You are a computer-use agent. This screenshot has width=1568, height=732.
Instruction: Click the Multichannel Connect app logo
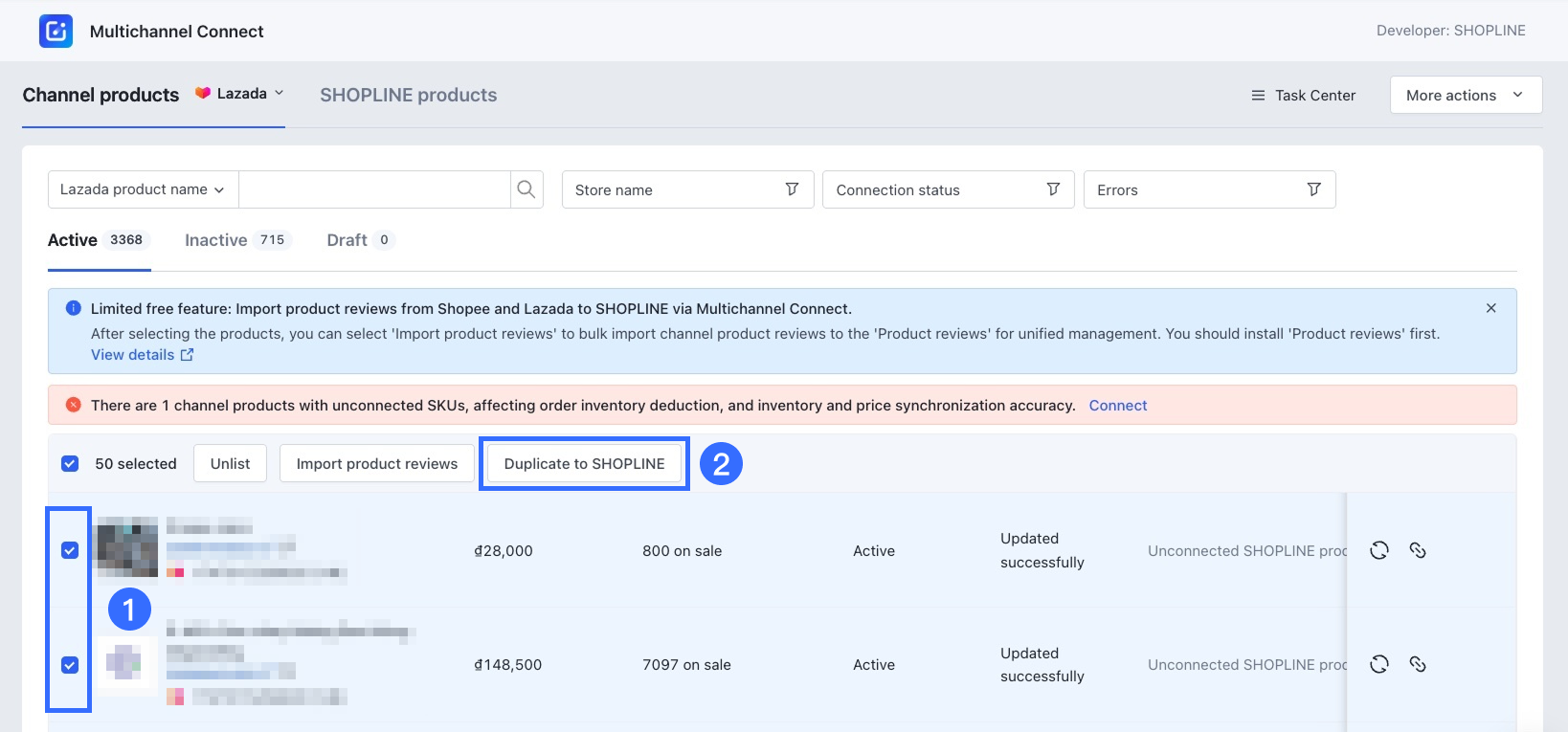(x=56, y=31)
